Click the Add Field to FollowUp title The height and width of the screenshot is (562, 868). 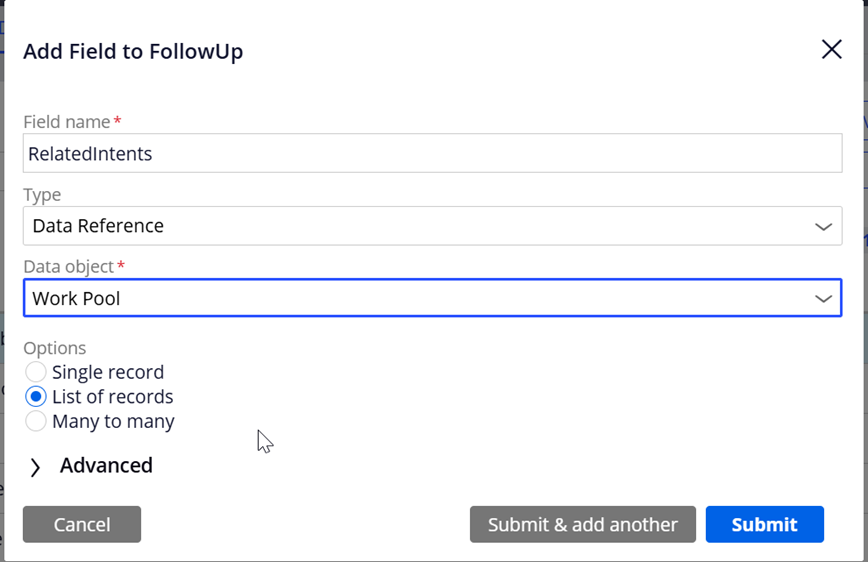click(133, 51)
